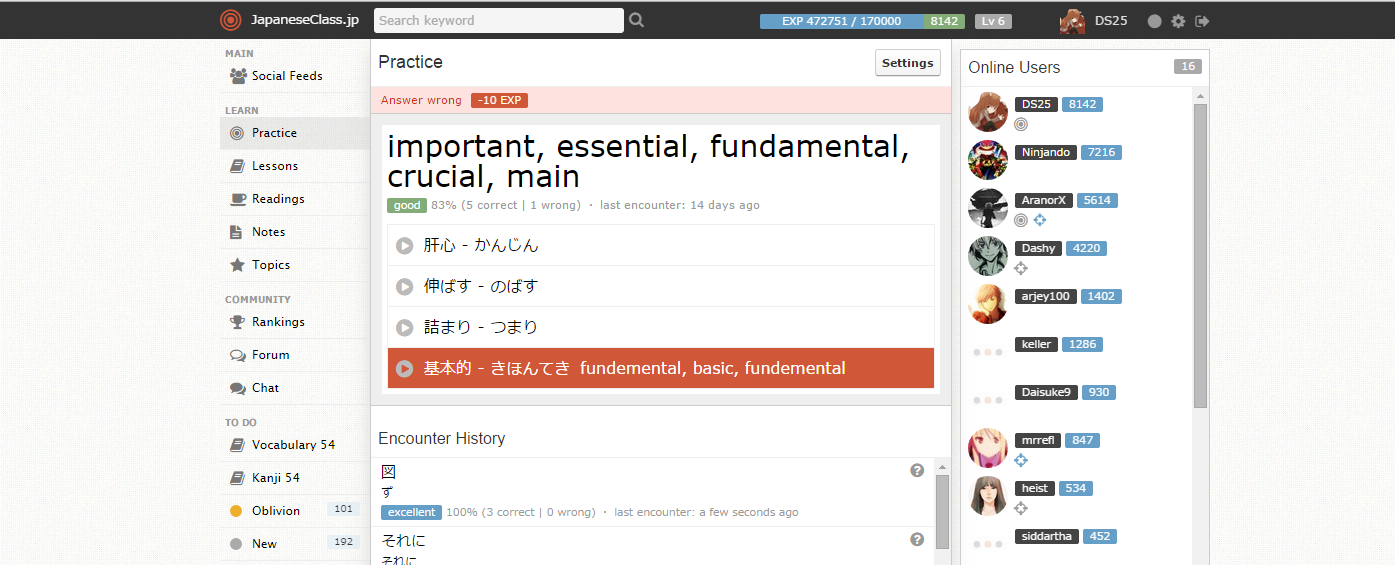Click help icon beside それに entry
The image size is (1395, 565).
click(917, 540)
